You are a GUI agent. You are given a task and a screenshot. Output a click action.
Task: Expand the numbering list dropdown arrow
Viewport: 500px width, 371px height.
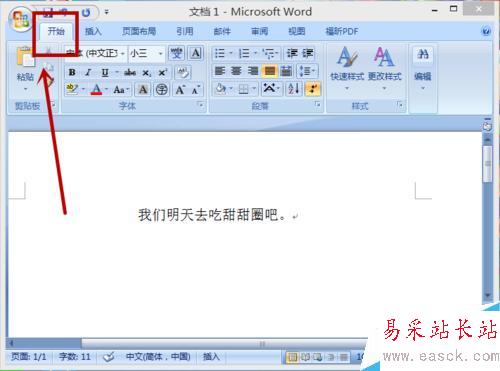click(256, 53)
